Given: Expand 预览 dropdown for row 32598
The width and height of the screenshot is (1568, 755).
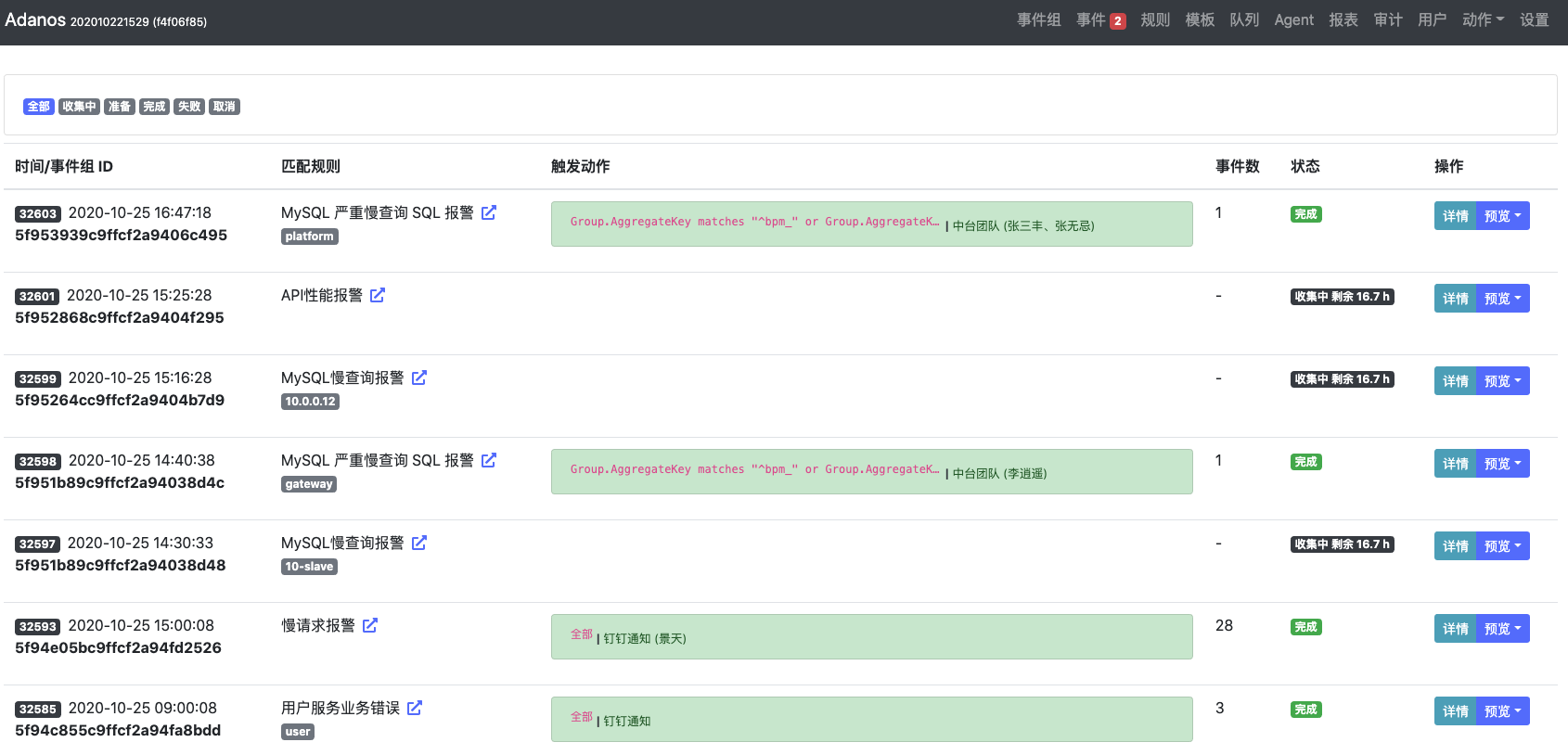Looking at the screenshot, I should click(1503, 464).
